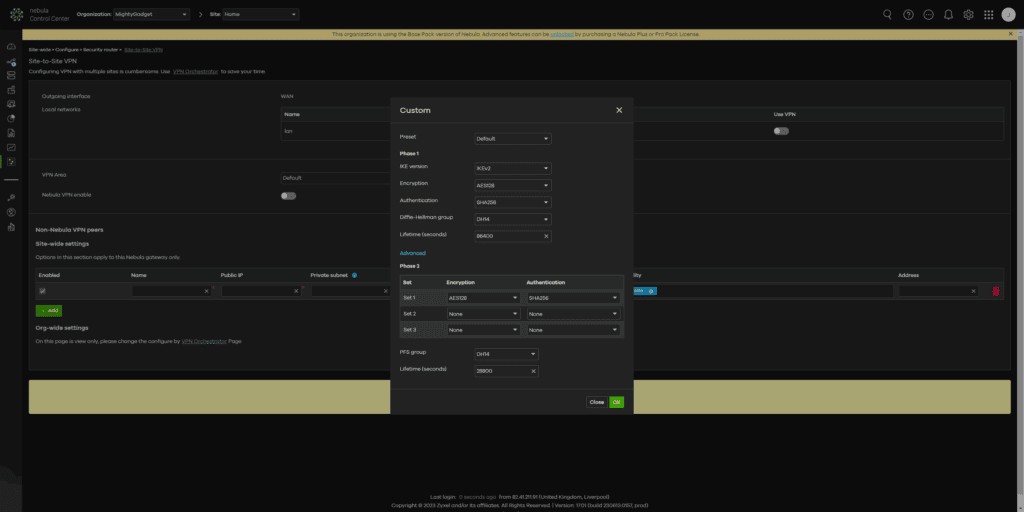Expand the Diffie-Hellman group dropdown
The width and height of the screenshot is (1024, 512).
tap(512, 219)
